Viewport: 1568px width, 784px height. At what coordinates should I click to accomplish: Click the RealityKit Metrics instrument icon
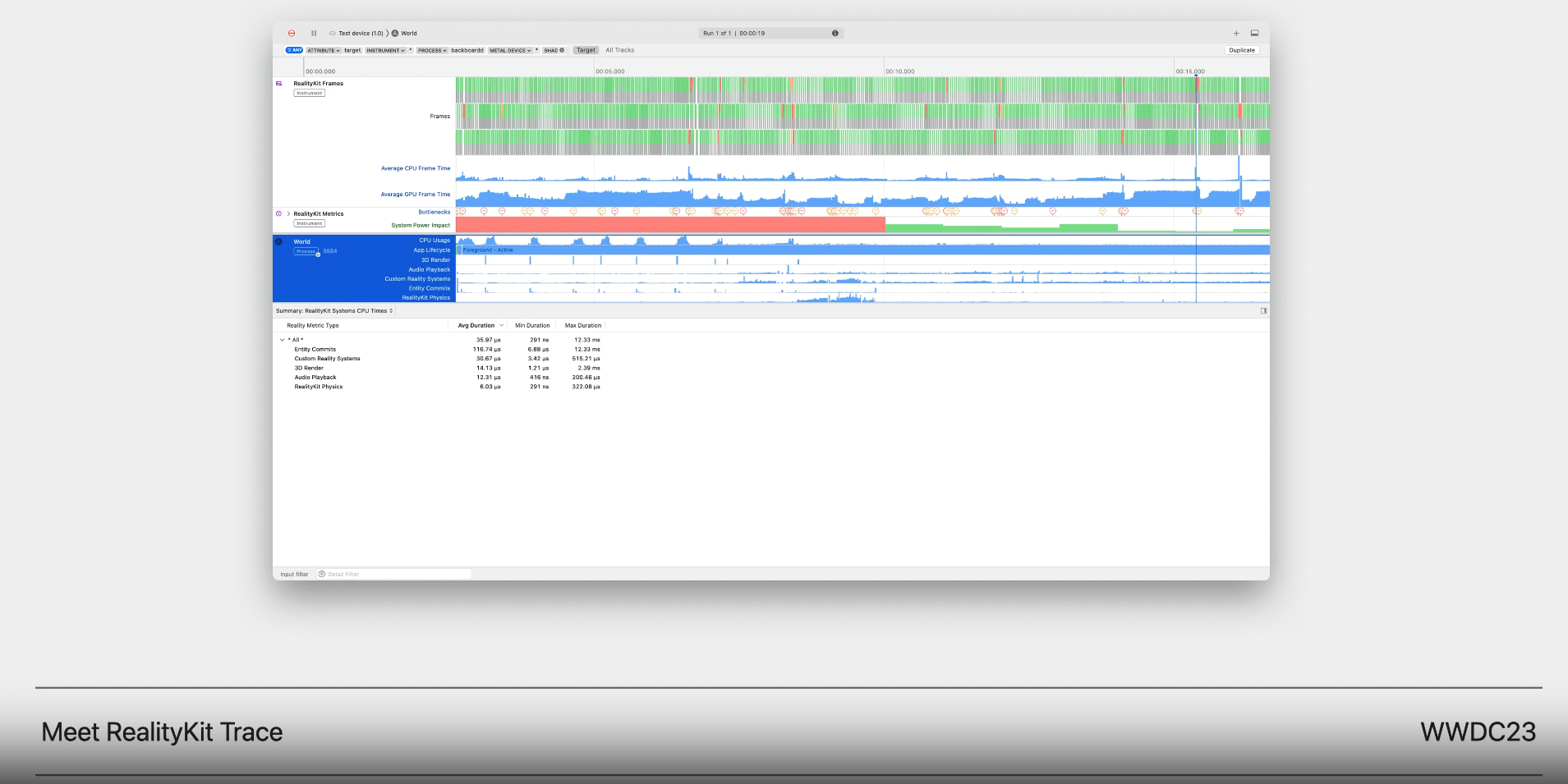coord(278,213)
